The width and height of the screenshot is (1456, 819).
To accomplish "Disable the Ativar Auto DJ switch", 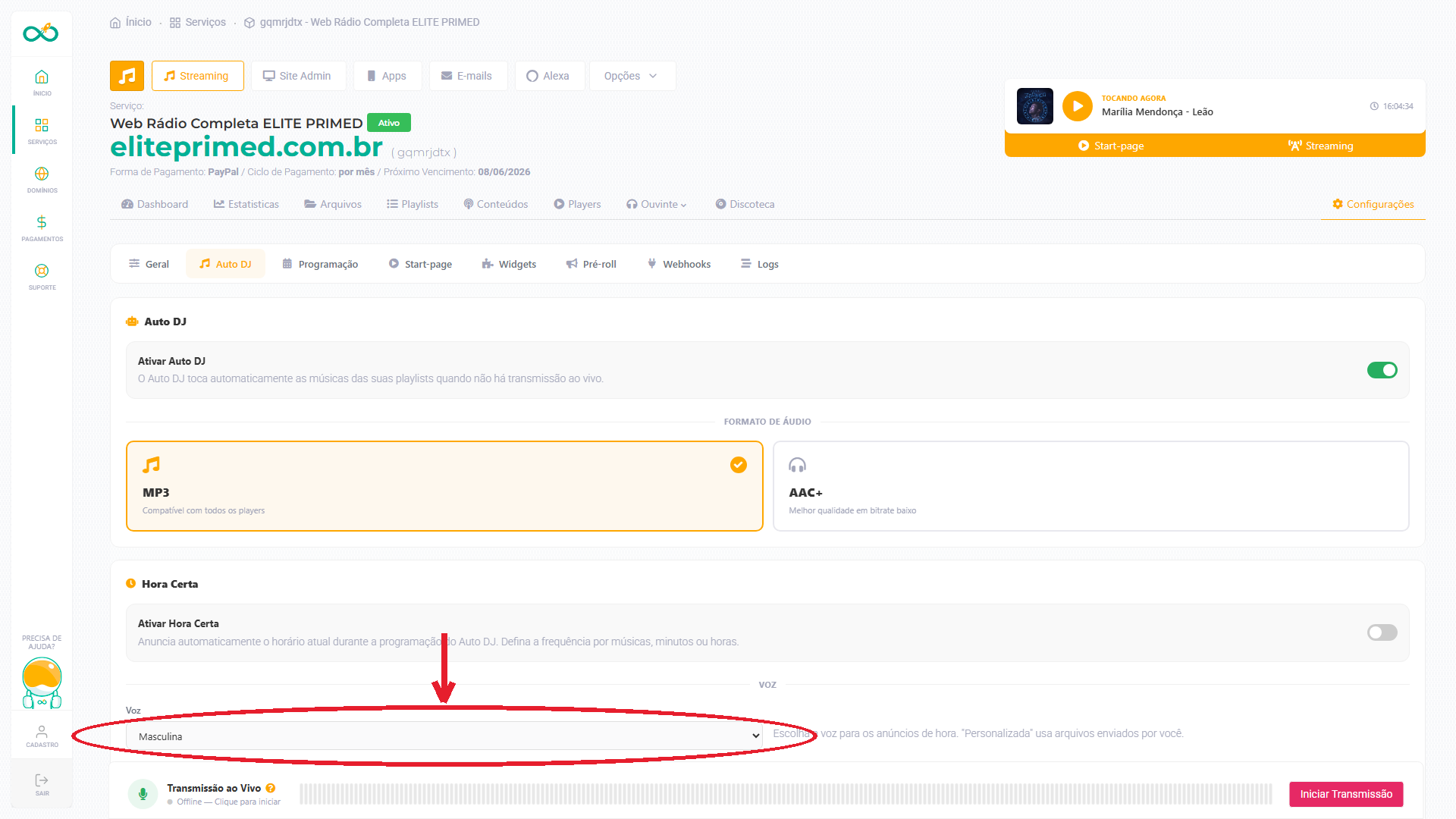I will coord(1382,370).
